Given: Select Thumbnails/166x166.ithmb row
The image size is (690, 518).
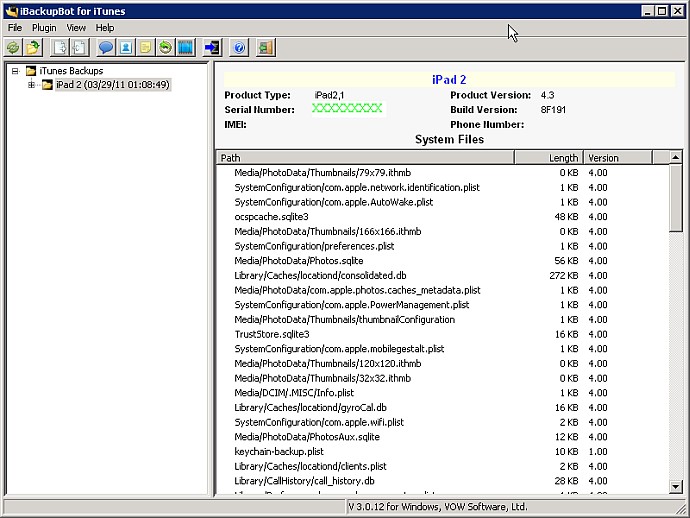Looking at the screenshot, I should click(442, 231).
